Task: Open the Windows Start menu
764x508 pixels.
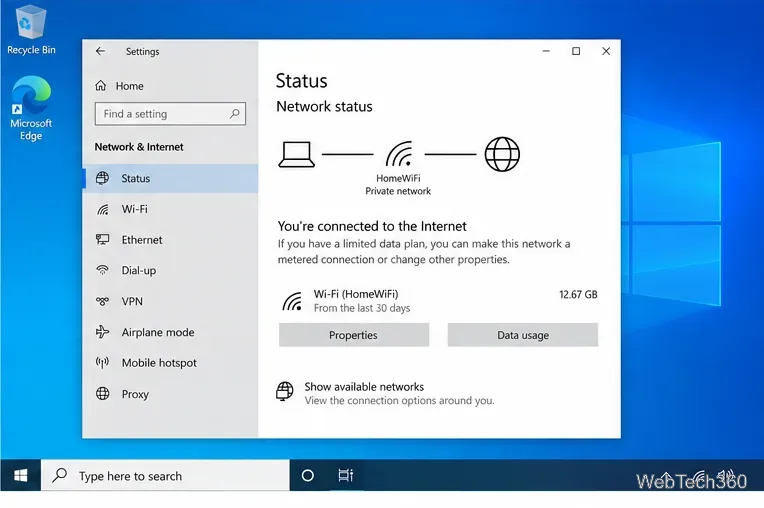Action: tap(20, 475)
